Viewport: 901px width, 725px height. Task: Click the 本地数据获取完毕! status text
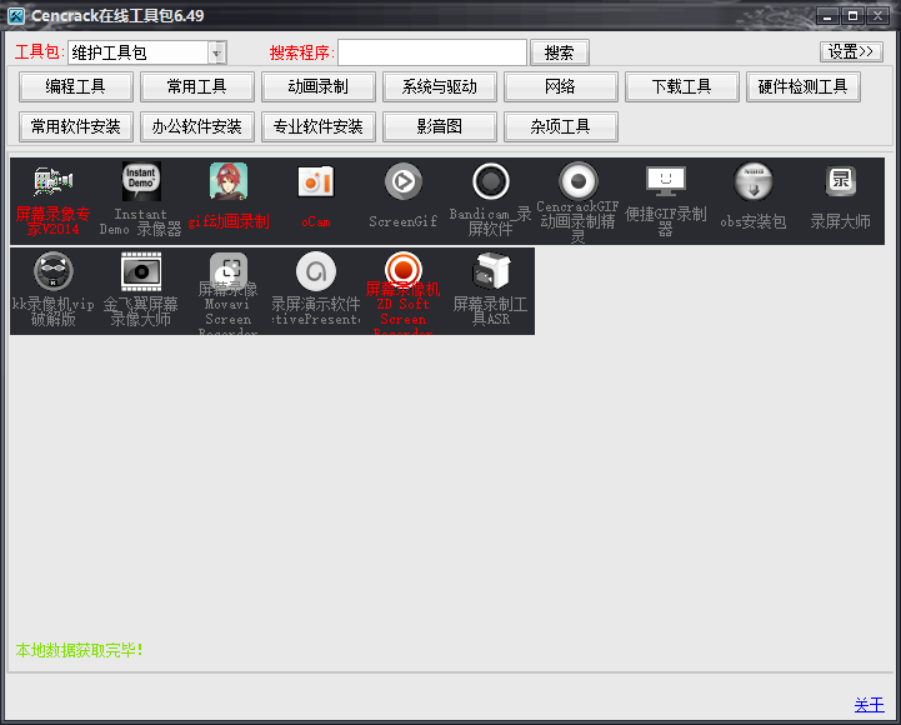coord(79,650)
